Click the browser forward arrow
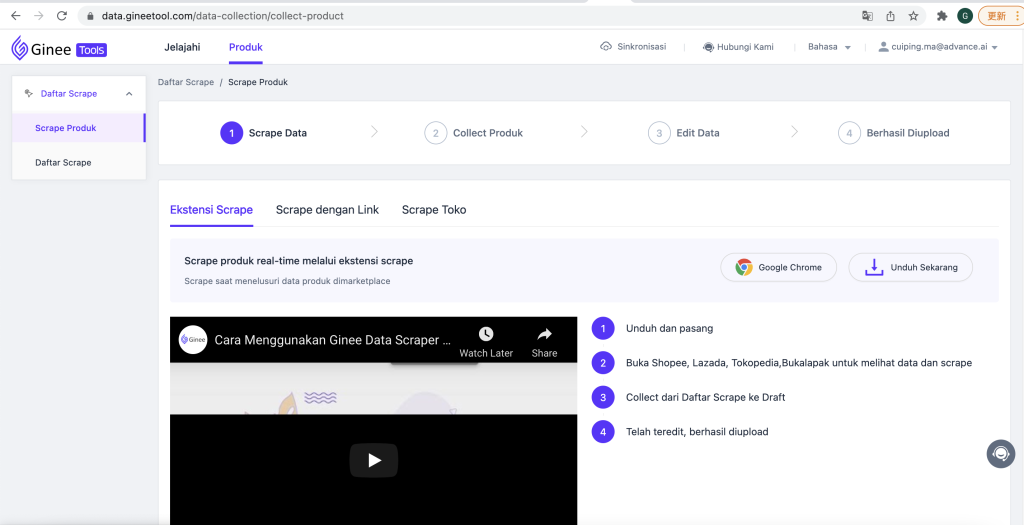1024x525 pixels. pos(39,16)
